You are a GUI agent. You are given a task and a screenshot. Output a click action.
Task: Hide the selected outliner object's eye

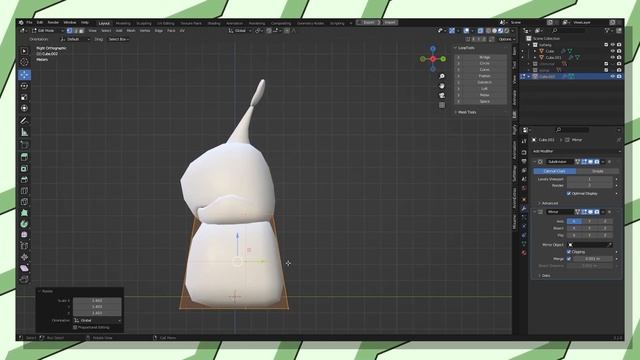(x=613, y=76)
